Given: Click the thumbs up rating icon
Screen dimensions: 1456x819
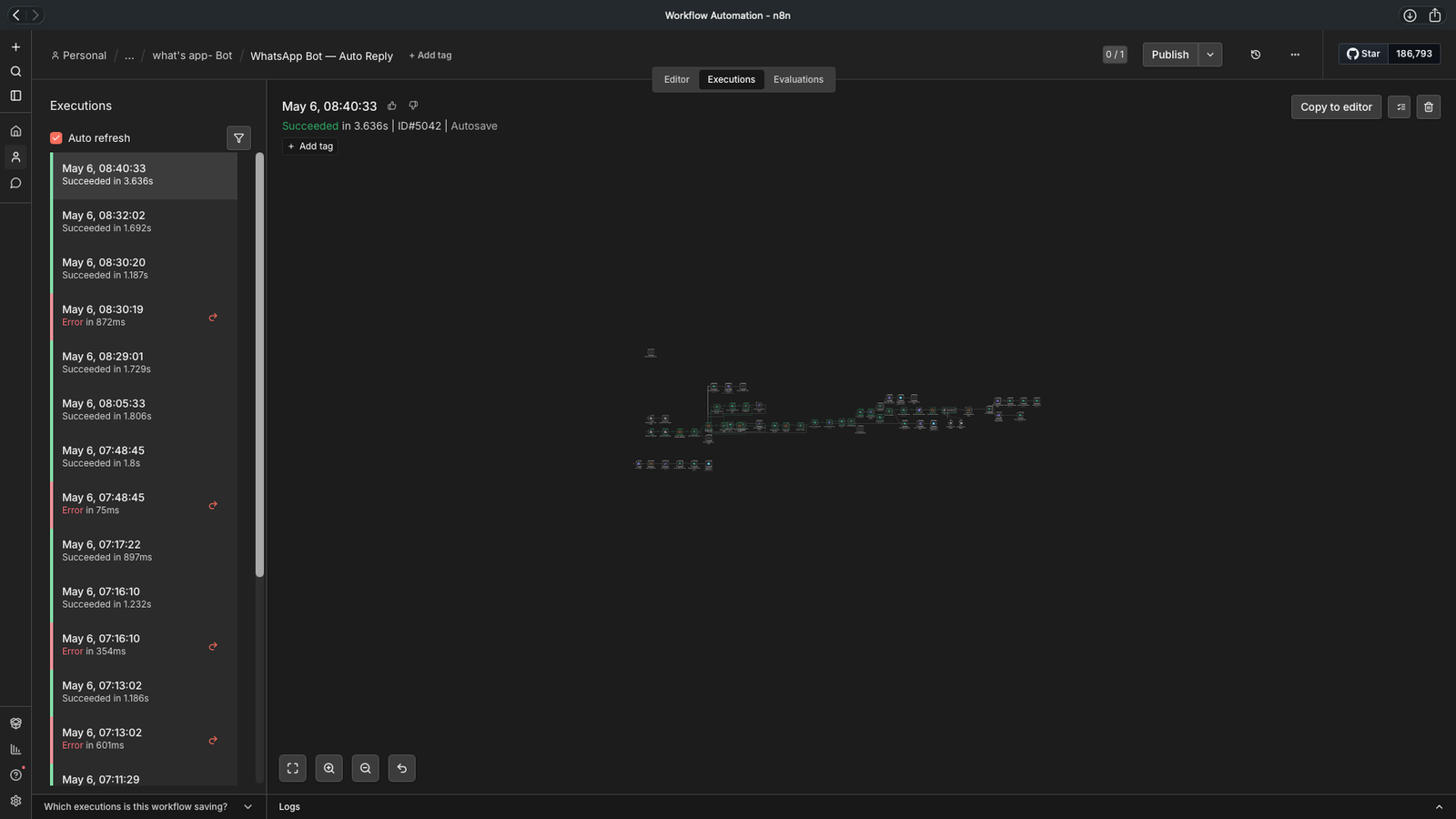Looking at the screenshot, I should pos(392,106).
